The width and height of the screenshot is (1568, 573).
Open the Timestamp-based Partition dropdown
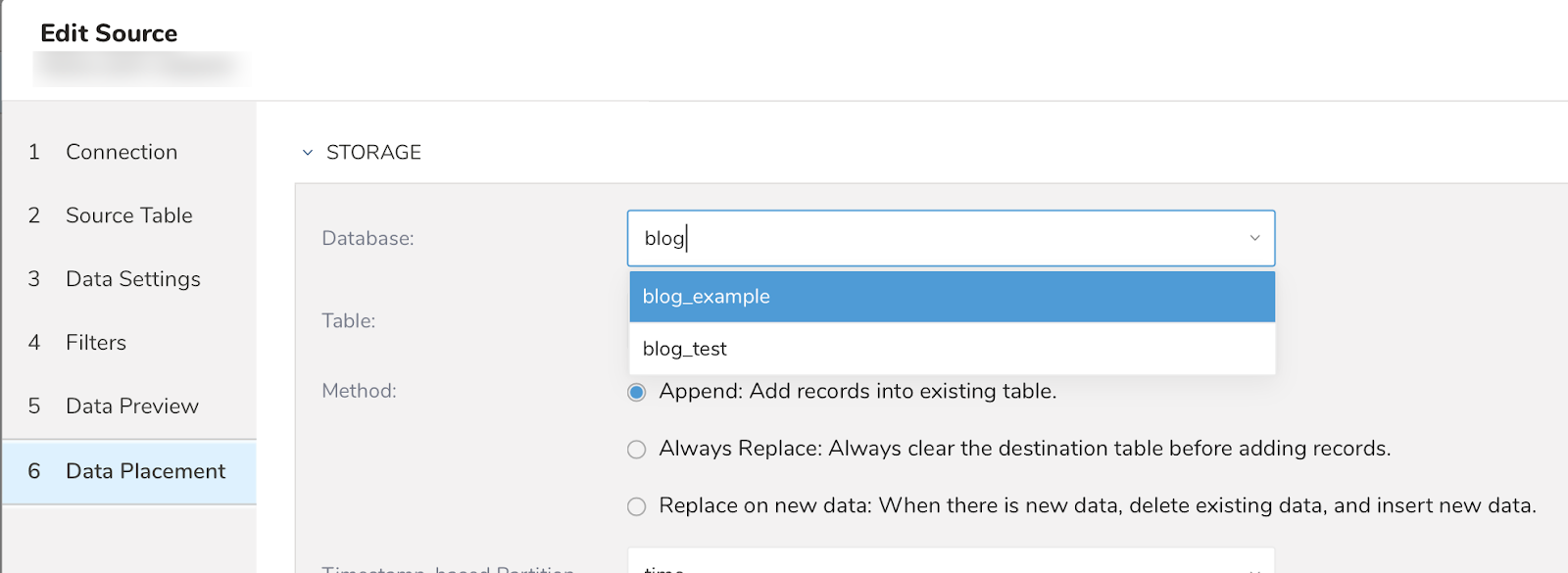[x=951, y=564]
